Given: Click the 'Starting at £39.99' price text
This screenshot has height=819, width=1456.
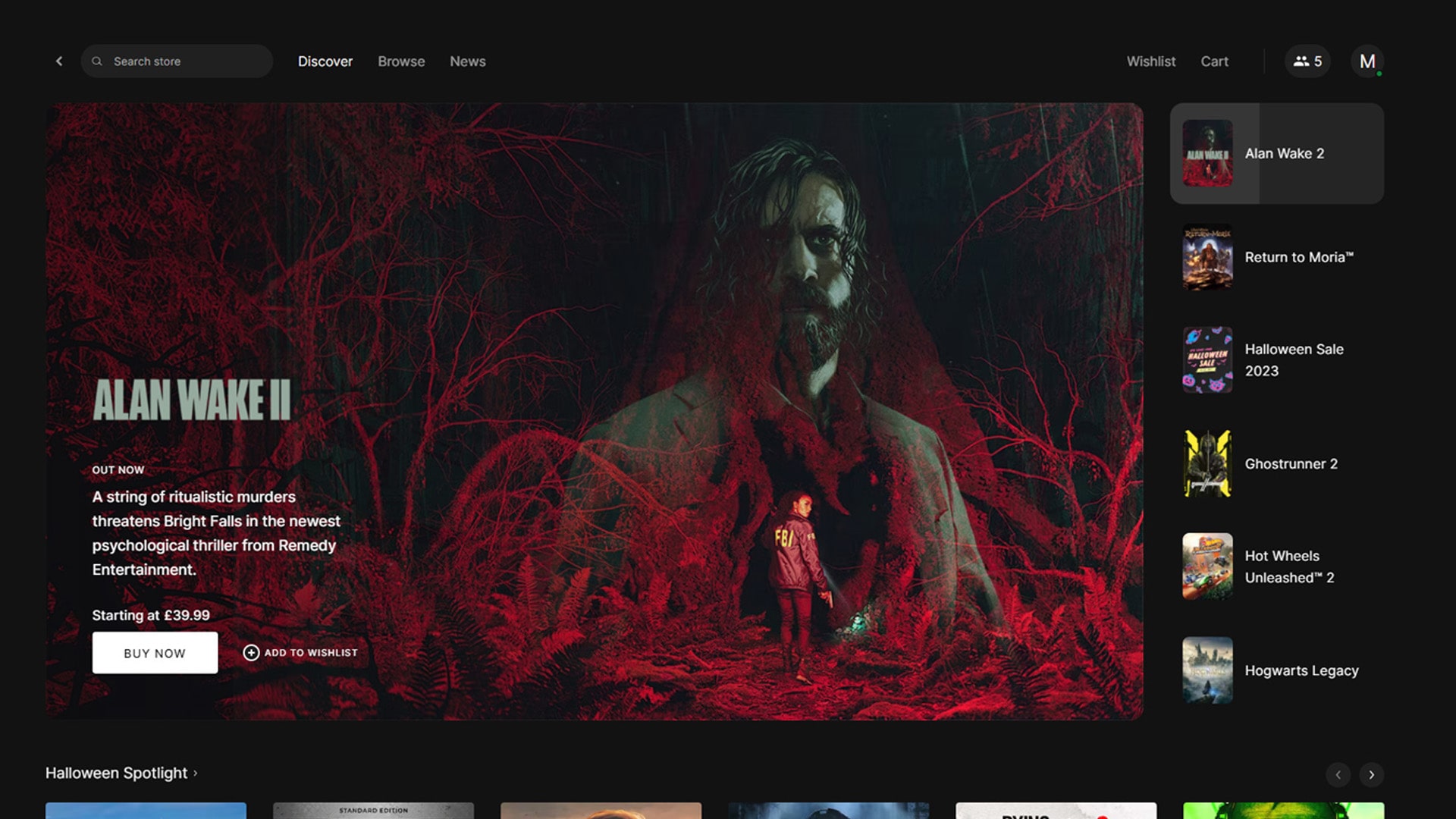Looking at the screenshot, I should click(x=151, y=615).
